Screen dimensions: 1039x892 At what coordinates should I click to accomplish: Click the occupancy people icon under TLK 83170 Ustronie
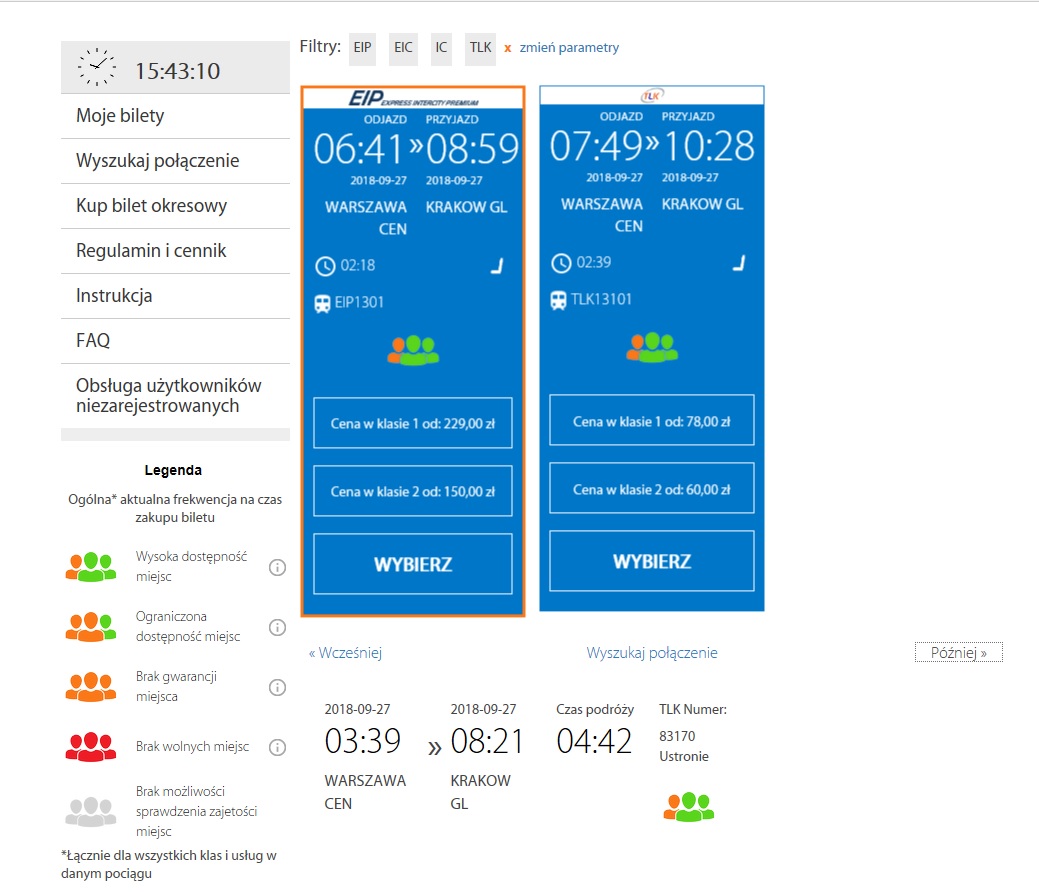[688, 807]
